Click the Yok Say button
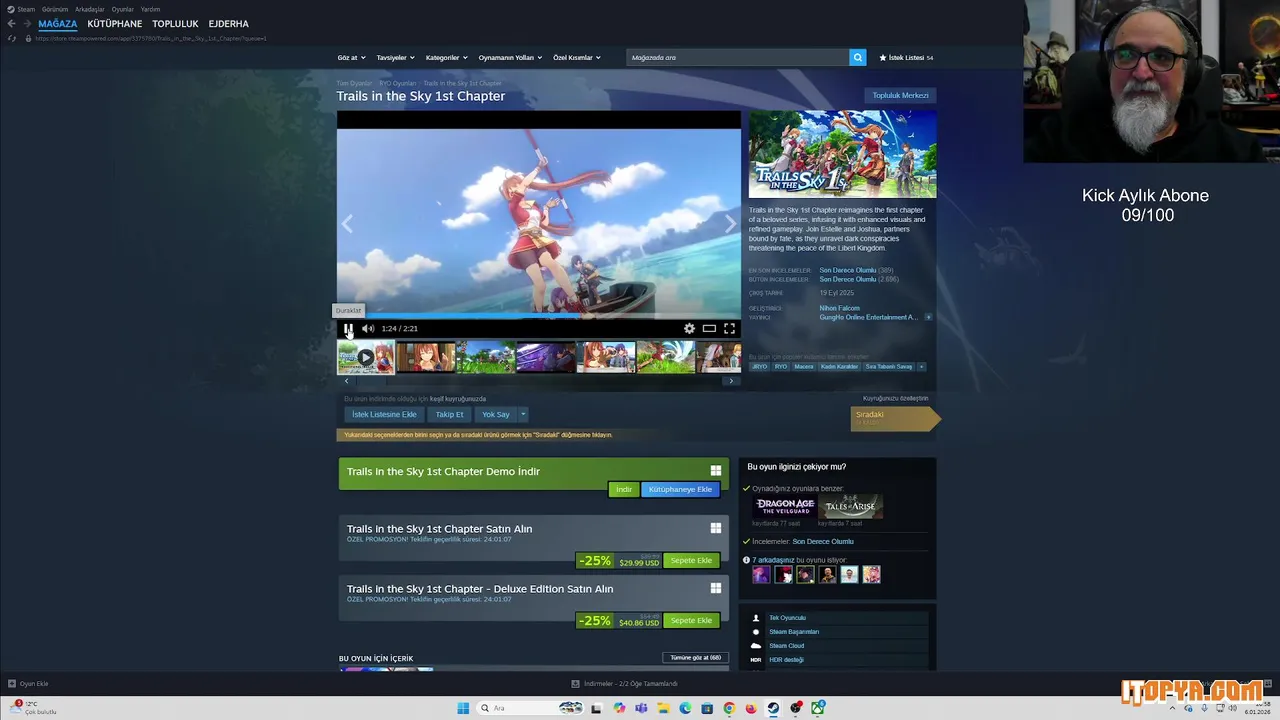The width and height of the screenshot is (1280, 720). tap(495, 414)
